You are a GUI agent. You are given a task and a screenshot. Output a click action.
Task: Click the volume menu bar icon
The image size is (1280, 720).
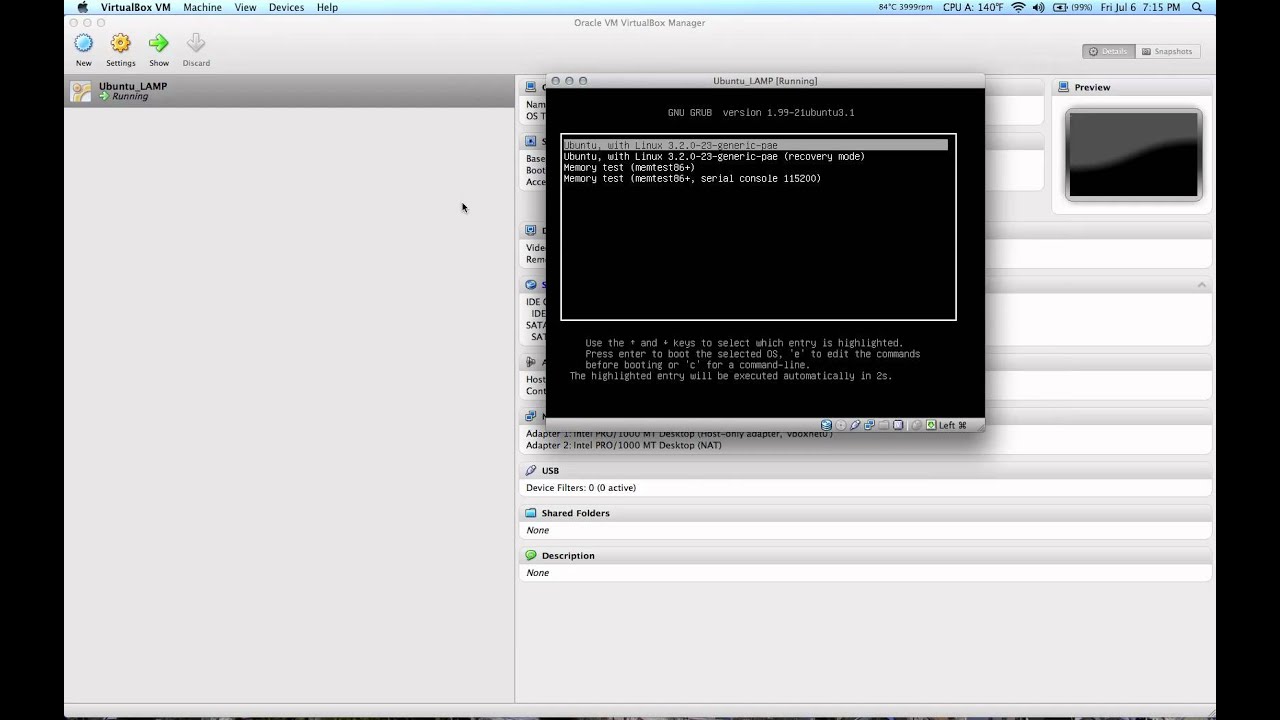[x=1038, y=7]
